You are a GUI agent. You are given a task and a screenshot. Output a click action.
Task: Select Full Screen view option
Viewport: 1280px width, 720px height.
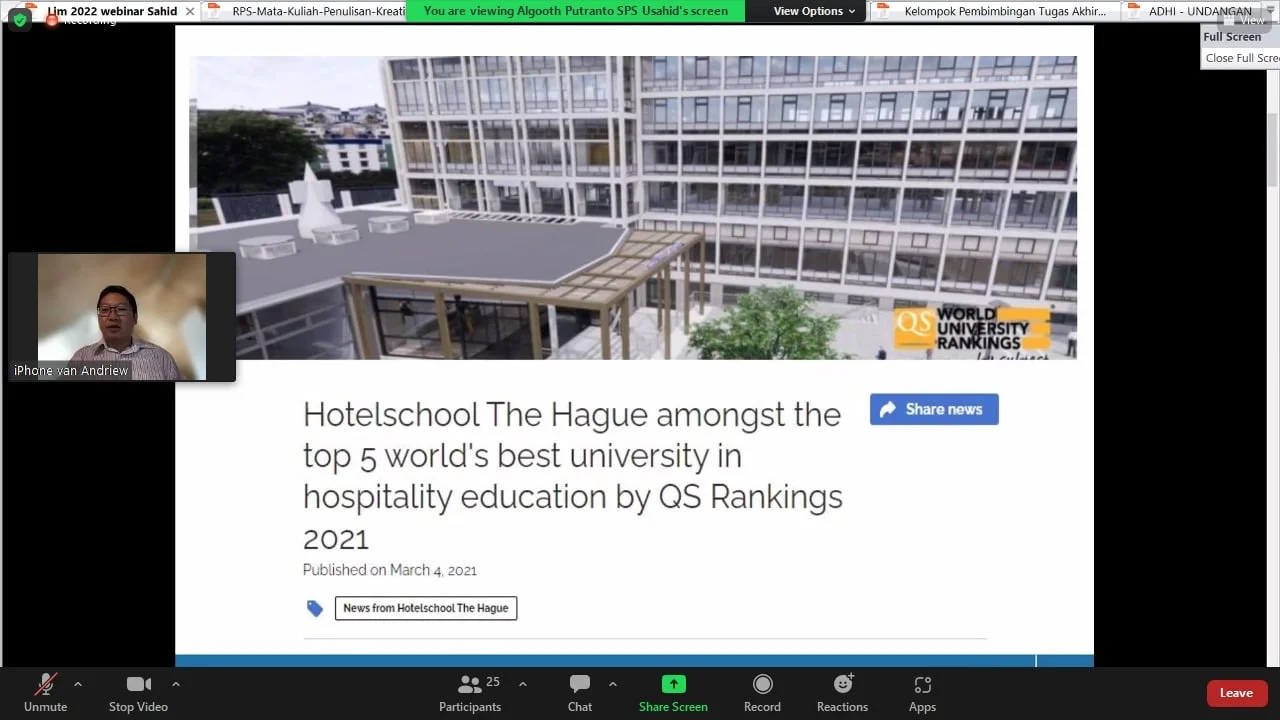click(x=1232, y=37)
